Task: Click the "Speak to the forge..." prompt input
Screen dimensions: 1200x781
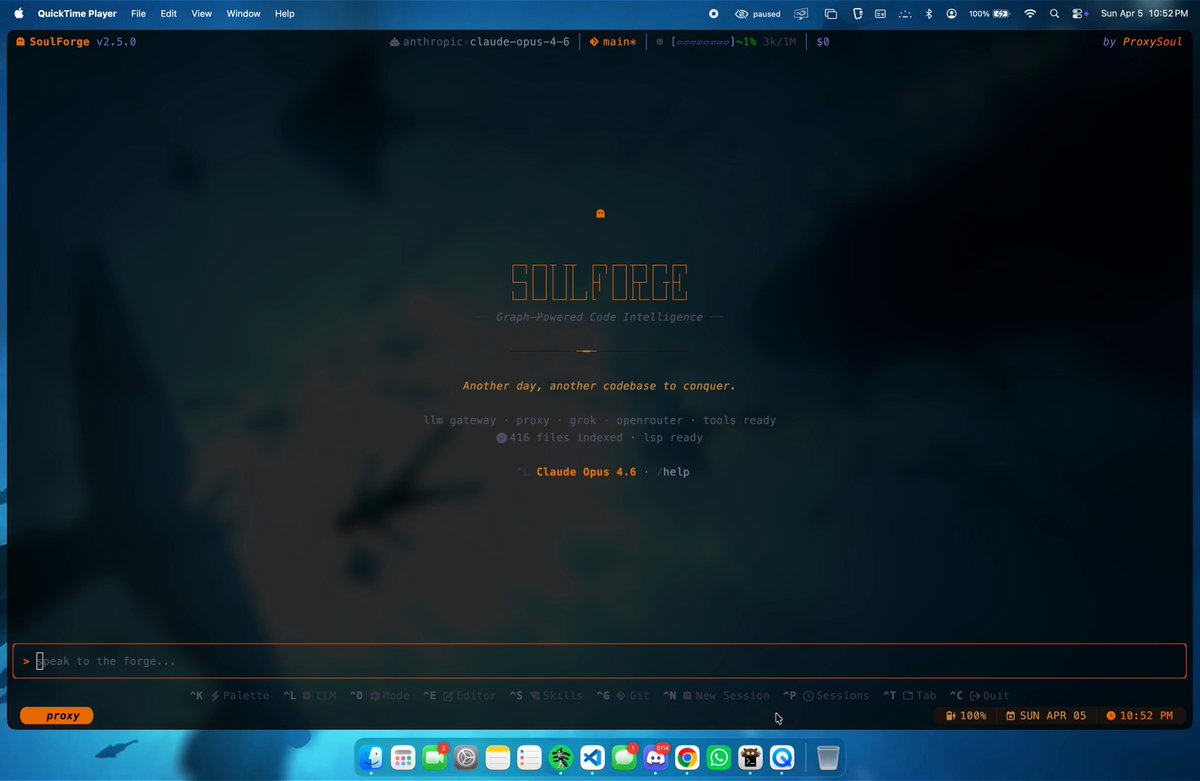Action: [x=600, y=661]
